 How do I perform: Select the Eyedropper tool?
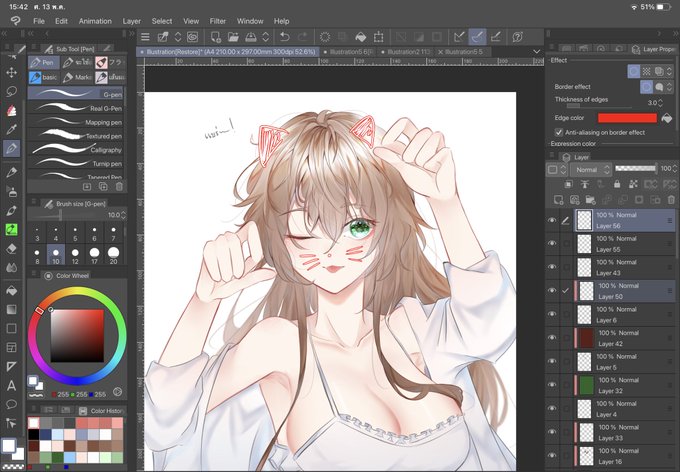[12, 129]
